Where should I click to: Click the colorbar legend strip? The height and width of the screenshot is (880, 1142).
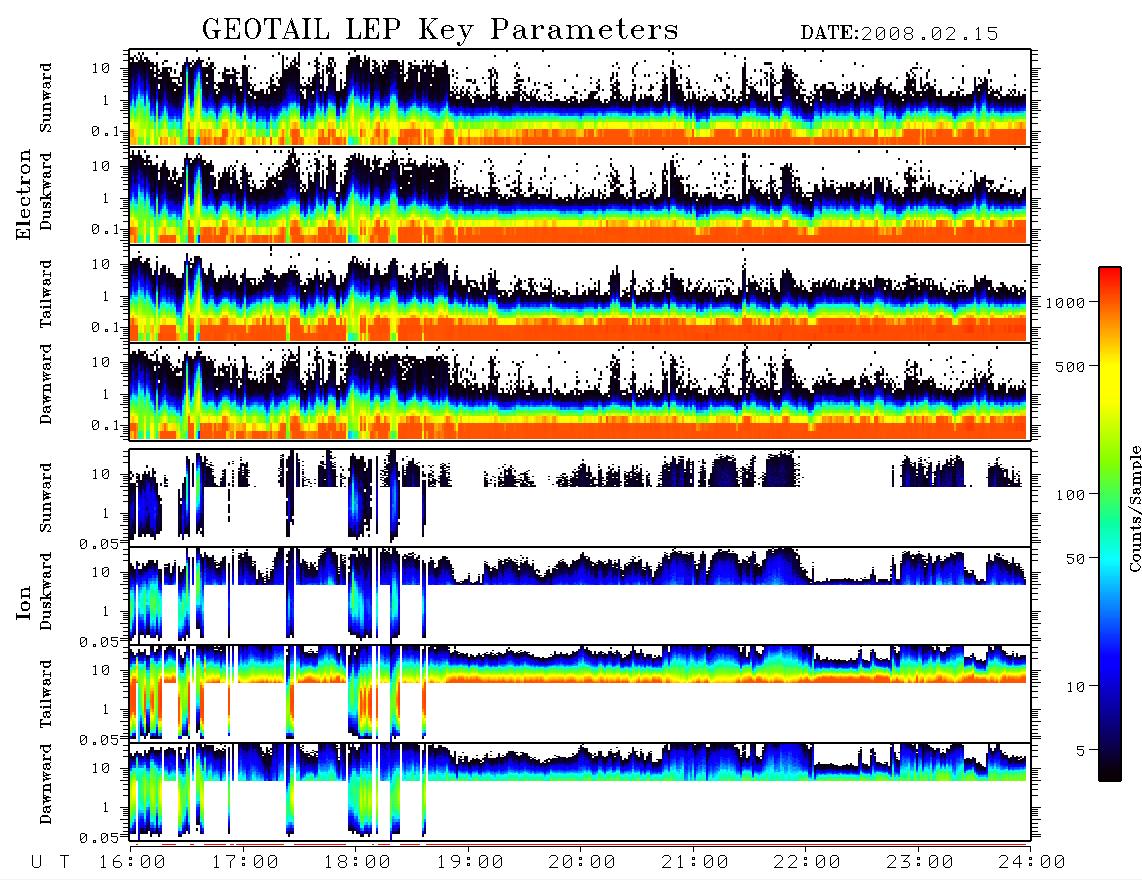pyautogui.click(x=1109, y=524)
